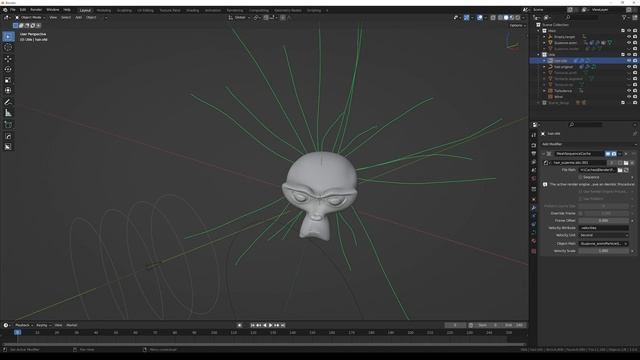Image resolution: width=640 pixels, height=360 pixels.
Task: Select the Select Box tool
Action: (8, 37)
